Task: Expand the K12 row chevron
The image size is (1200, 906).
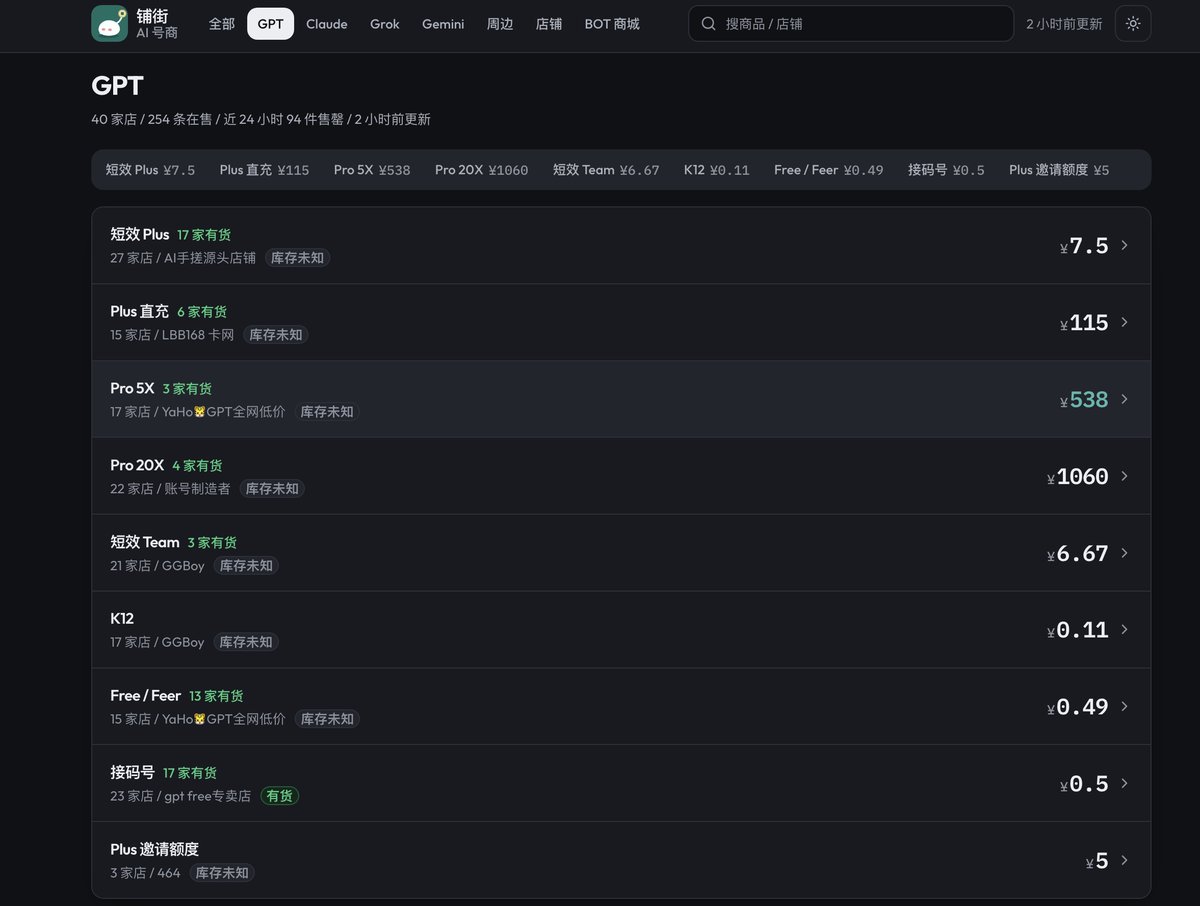Action: (1124, 629)
